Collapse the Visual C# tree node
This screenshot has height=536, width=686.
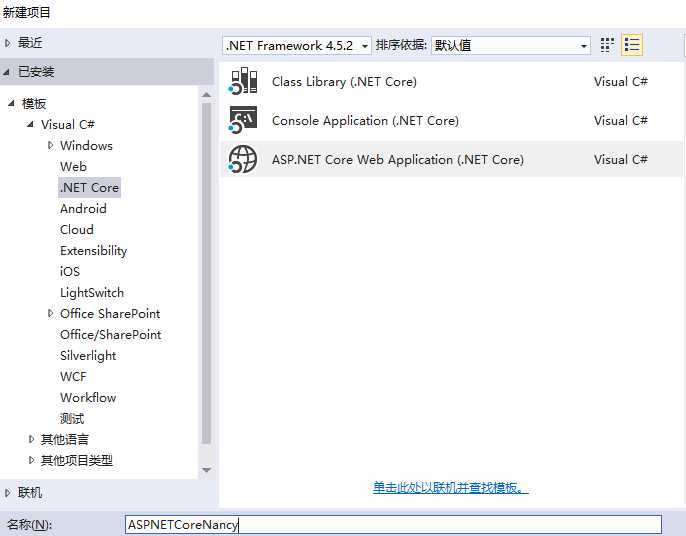coord(30,125)
